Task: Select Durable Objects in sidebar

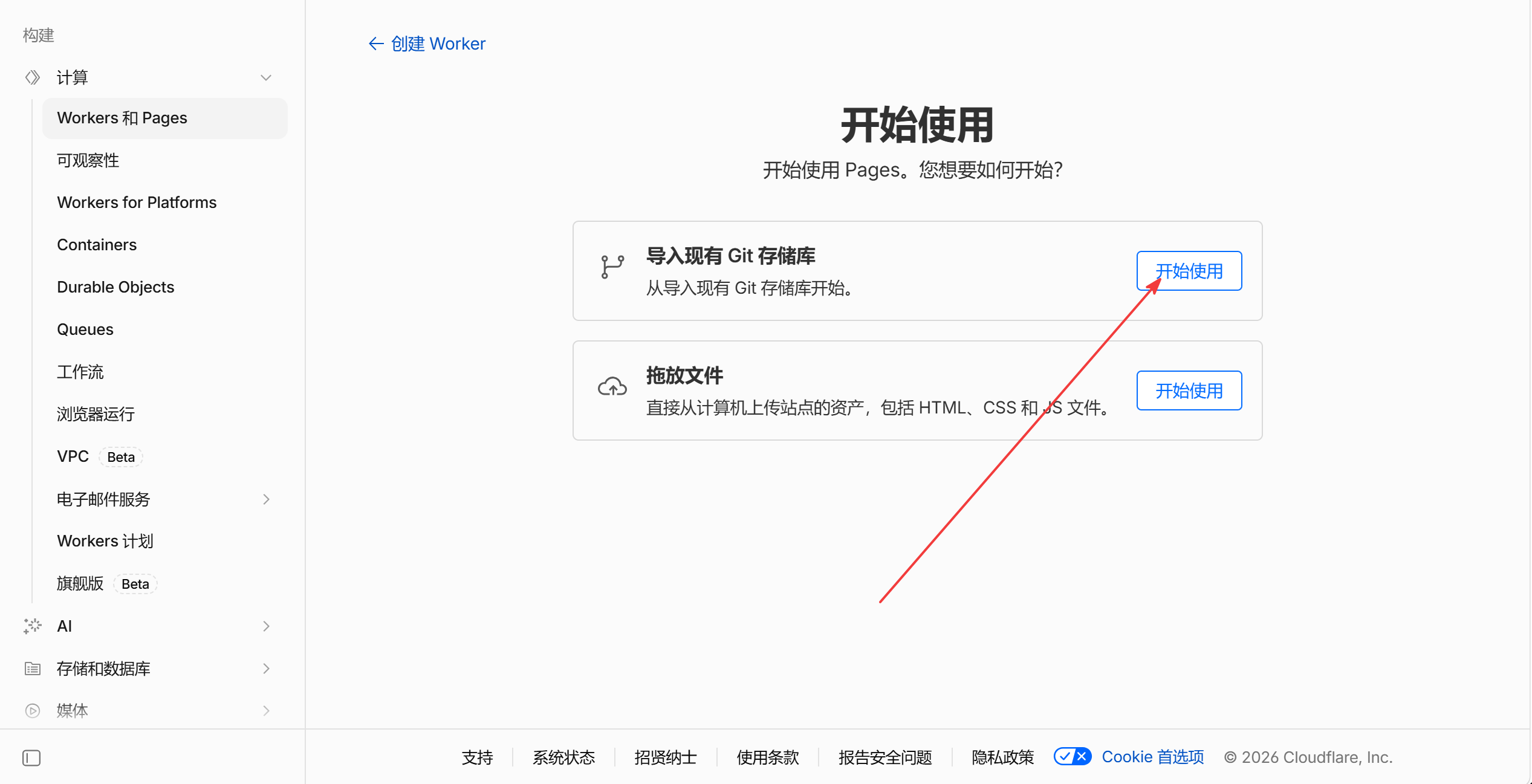Action: (x=165, y=287)
